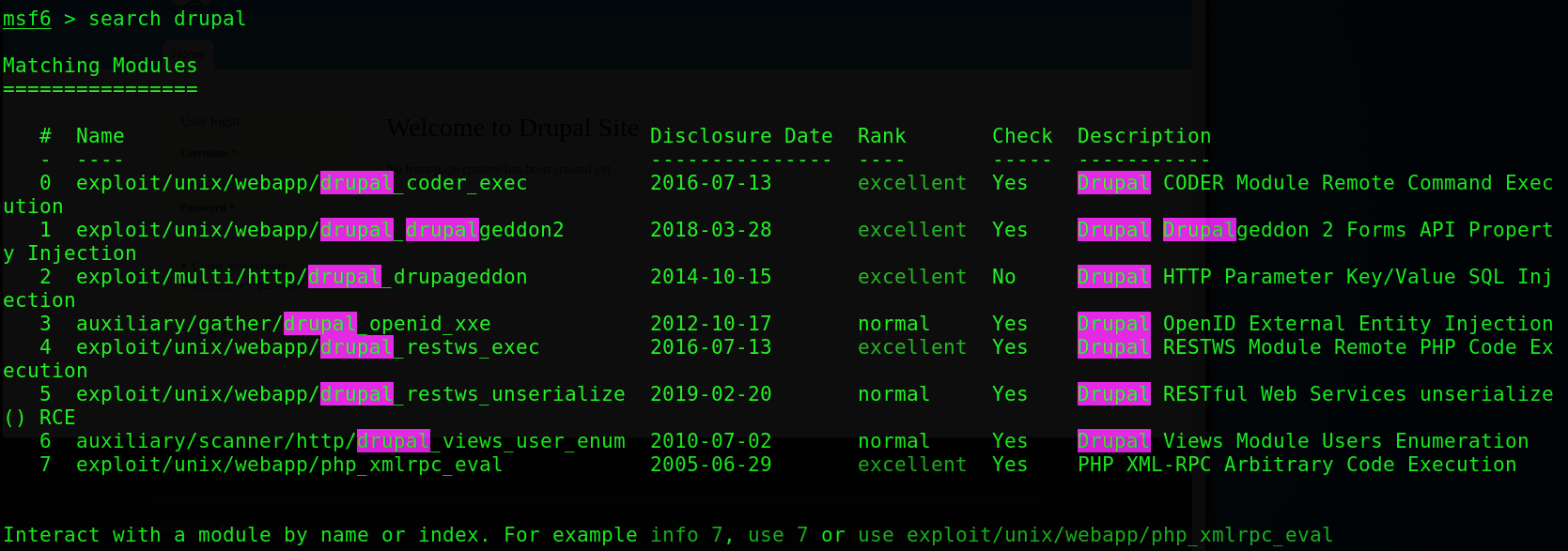Click 'normal' rank of drupal_openid_xxe
The height and width of the screenshot is (551, 1568).
(894, 324)
